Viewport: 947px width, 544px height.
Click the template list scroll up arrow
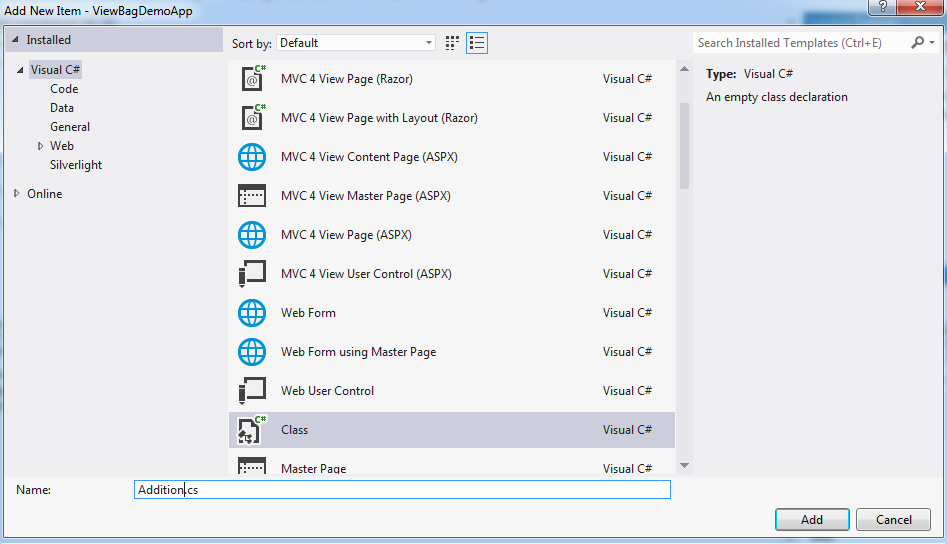pyautogui.click(x=684, y=69)
